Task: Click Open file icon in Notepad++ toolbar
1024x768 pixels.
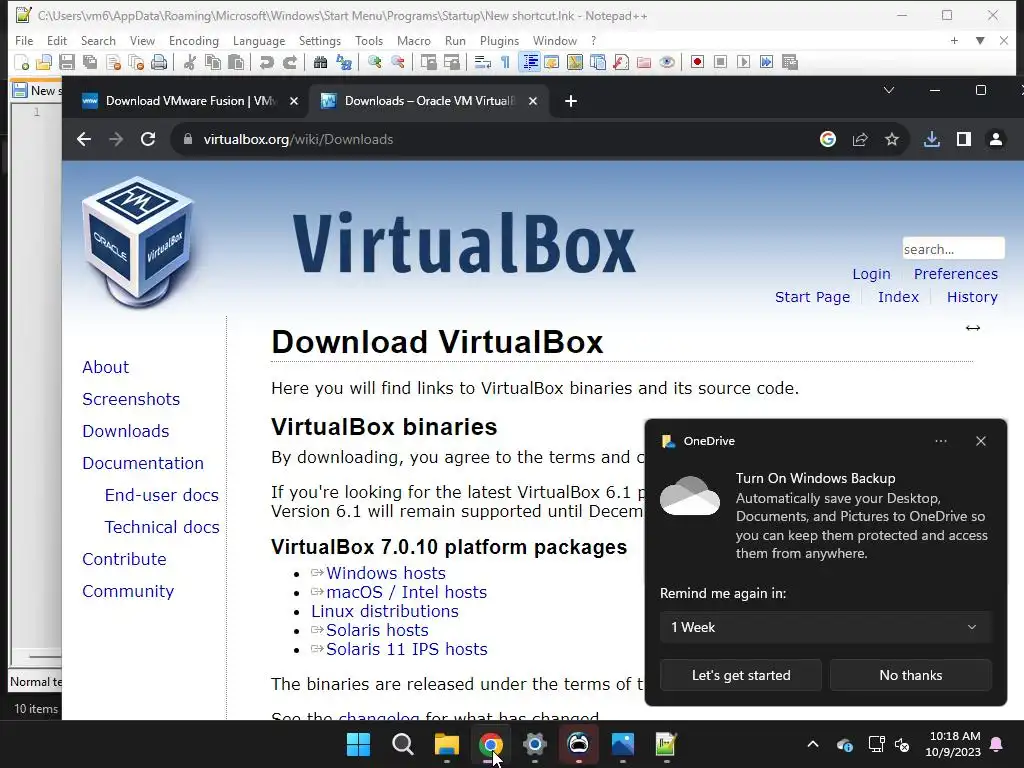Action: click(44, 62)
